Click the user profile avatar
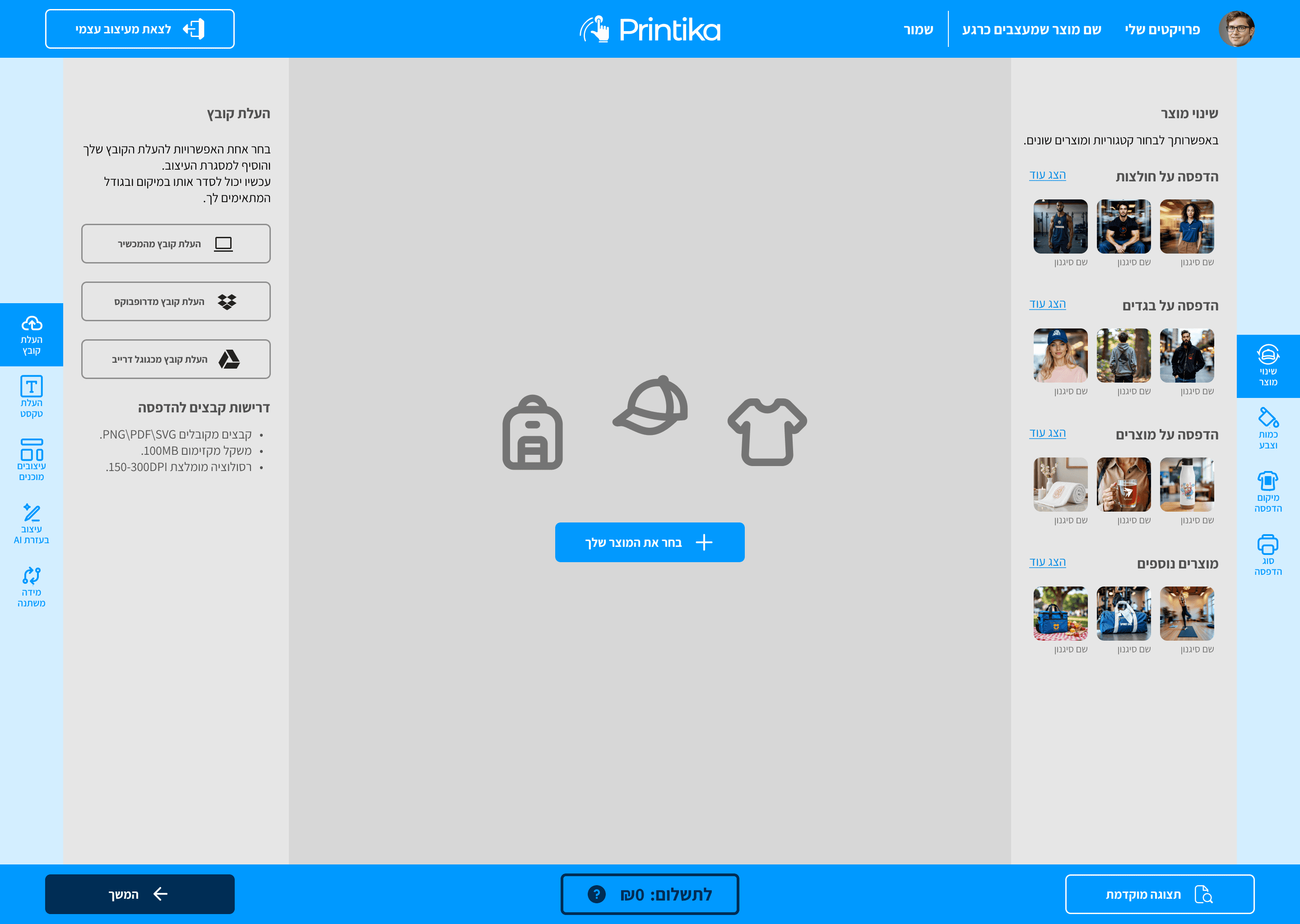The height and width of the screenshot is (924, 1300). click(1236, 29)
